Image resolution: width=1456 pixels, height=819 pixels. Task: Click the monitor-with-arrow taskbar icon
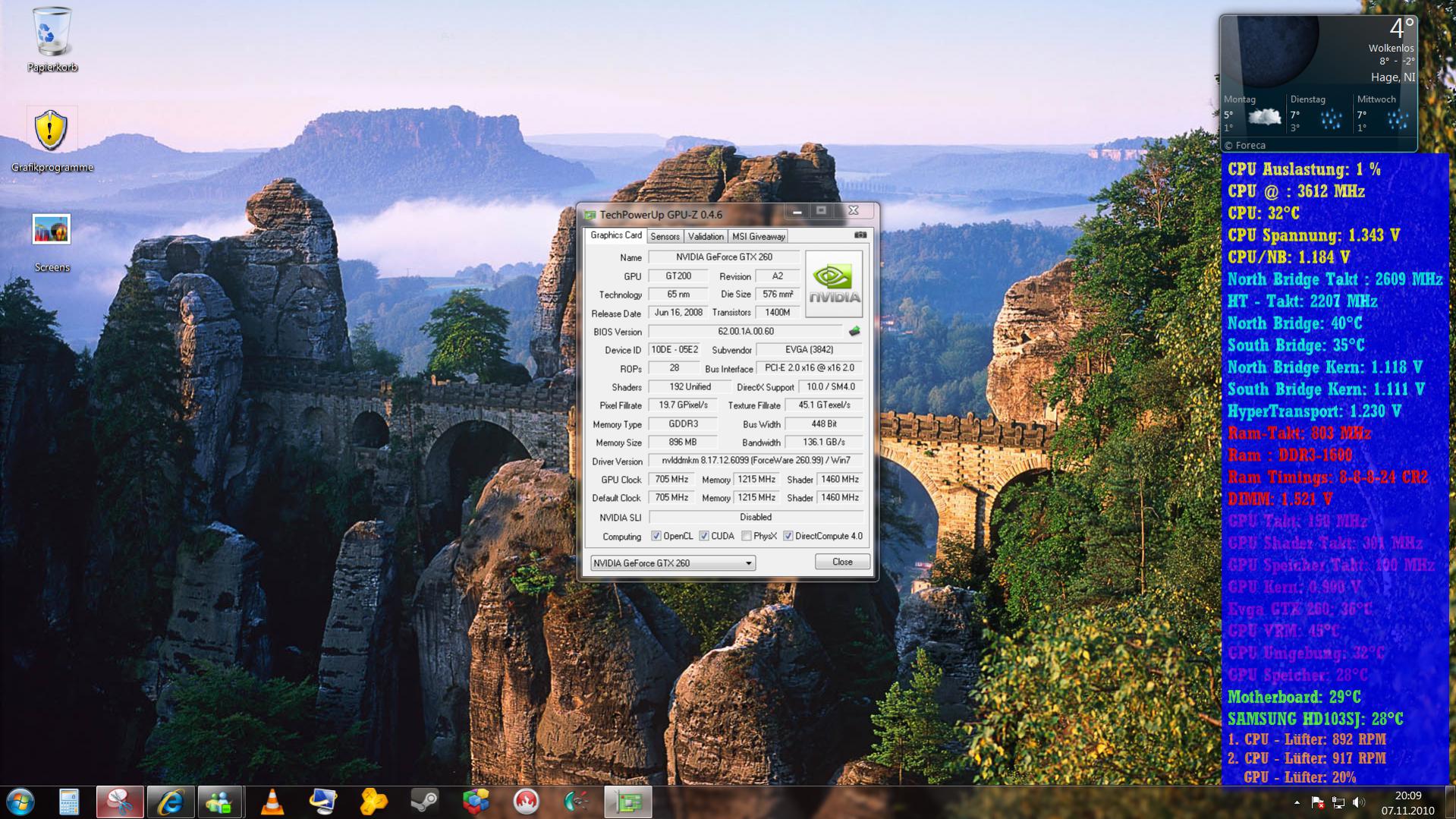(323, 802)
